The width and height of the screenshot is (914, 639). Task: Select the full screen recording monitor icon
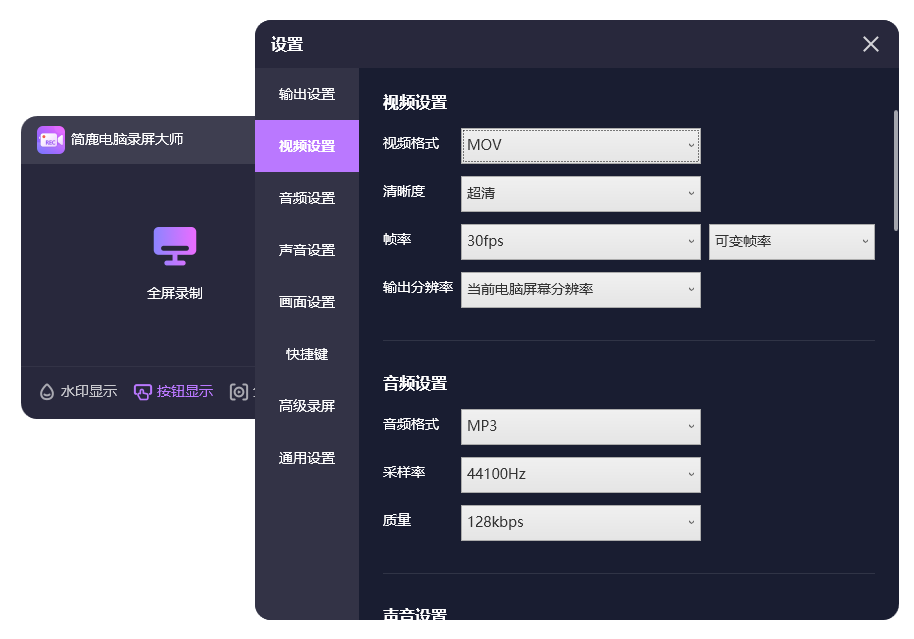(x=173, y=245)
